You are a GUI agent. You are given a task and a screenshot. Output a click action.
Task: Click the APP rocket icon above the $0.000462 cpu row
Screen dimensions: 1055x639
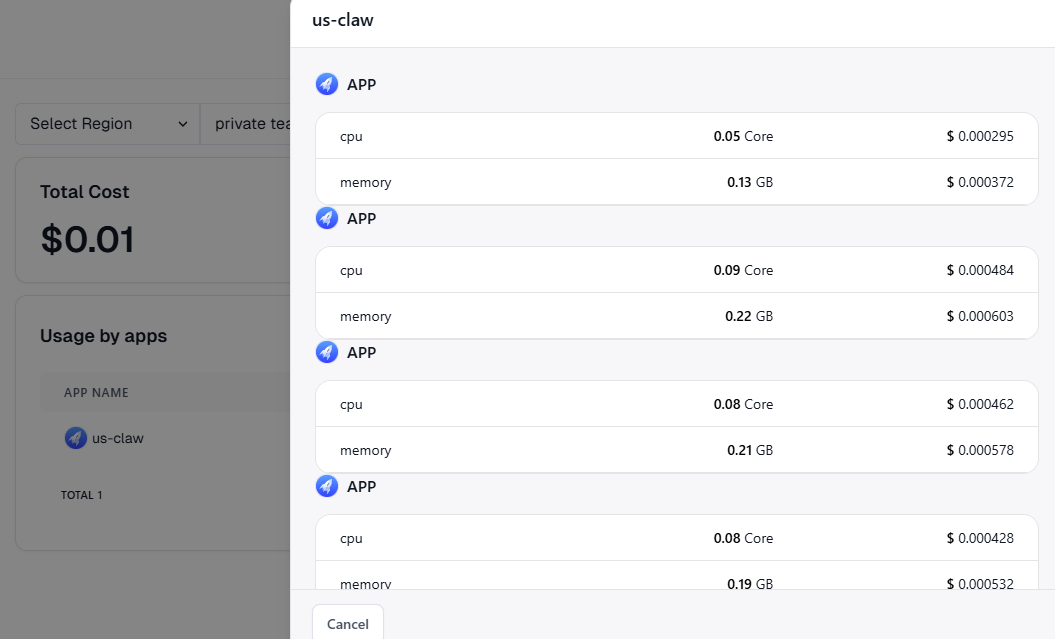point(327,352)
